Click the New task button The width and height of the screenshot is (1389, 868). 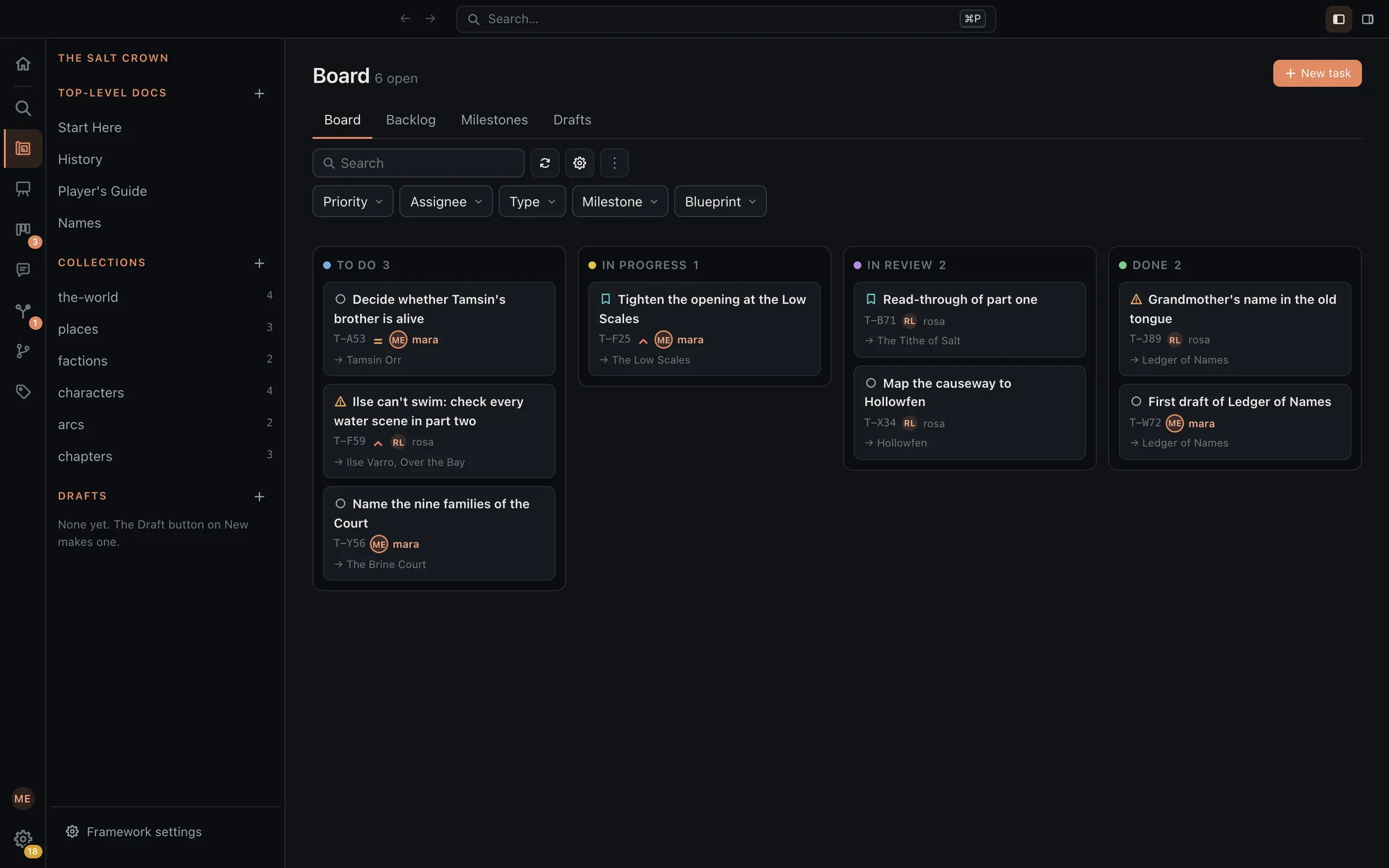click(1317, 73)
